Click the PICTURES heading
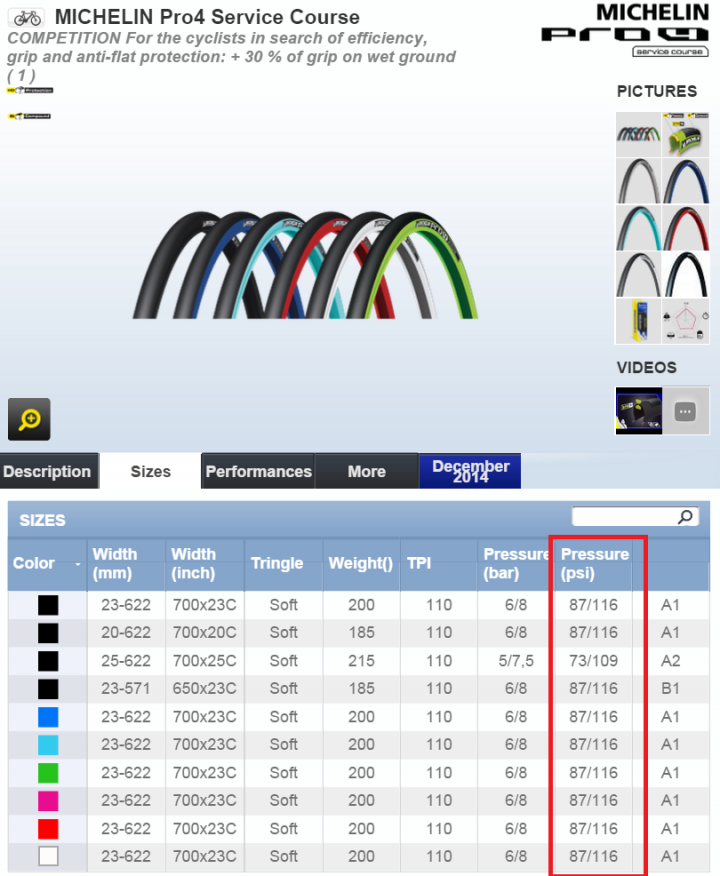720x876 pixels. click(657, 91)
